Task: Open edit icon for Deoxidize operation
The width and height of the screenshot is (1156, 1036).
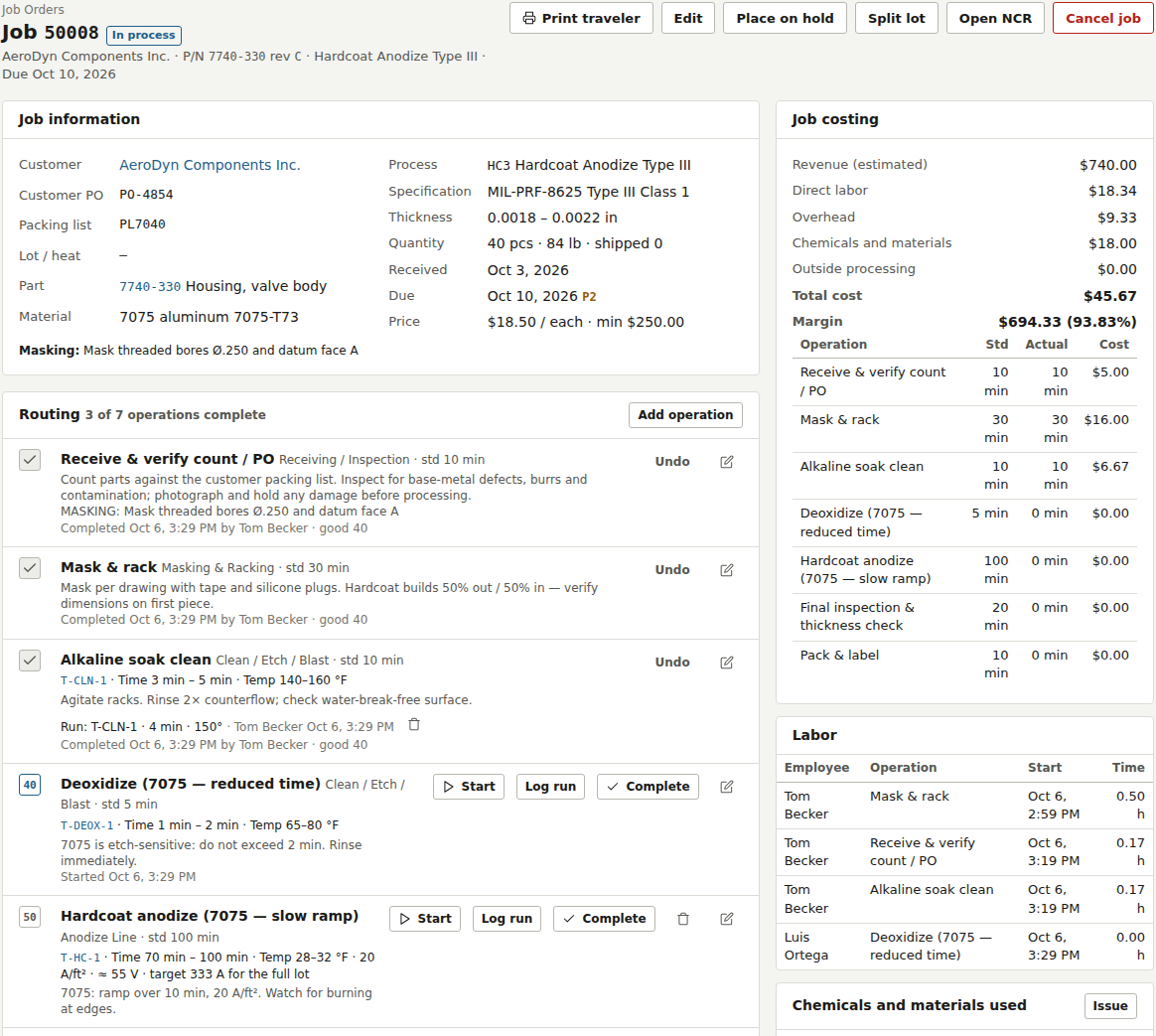Action: [x=726, y=787]
